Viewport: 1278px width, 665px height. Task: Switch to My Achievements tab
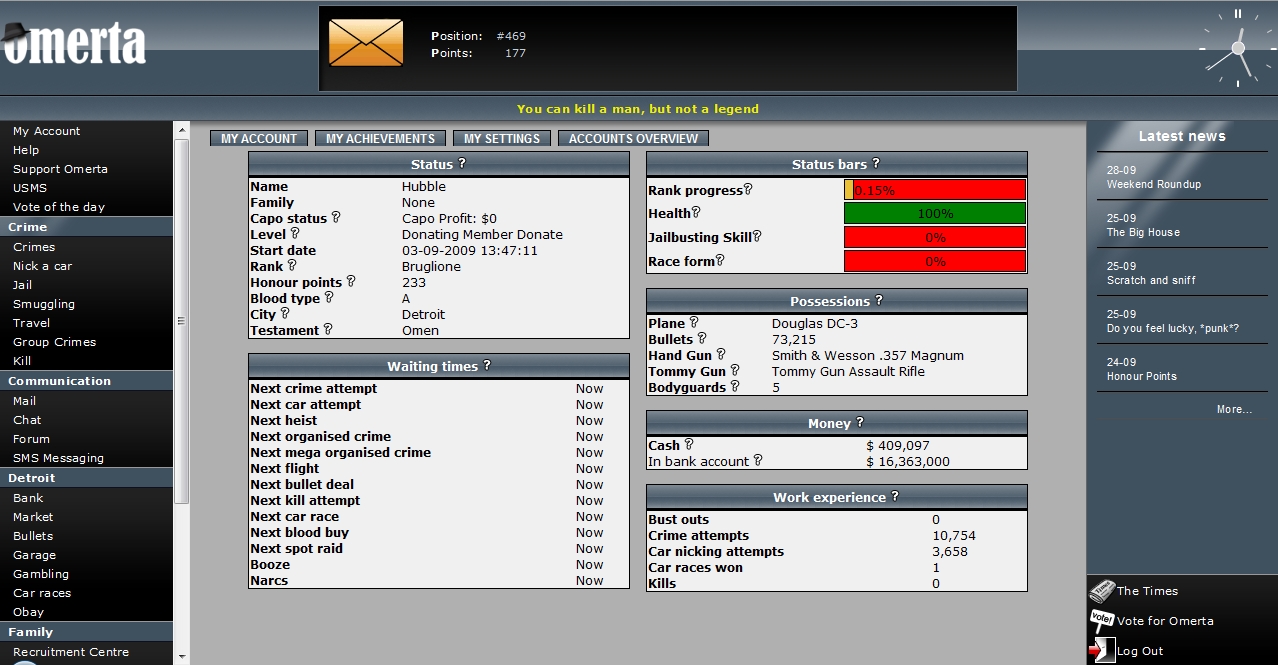tap(380, 139)
